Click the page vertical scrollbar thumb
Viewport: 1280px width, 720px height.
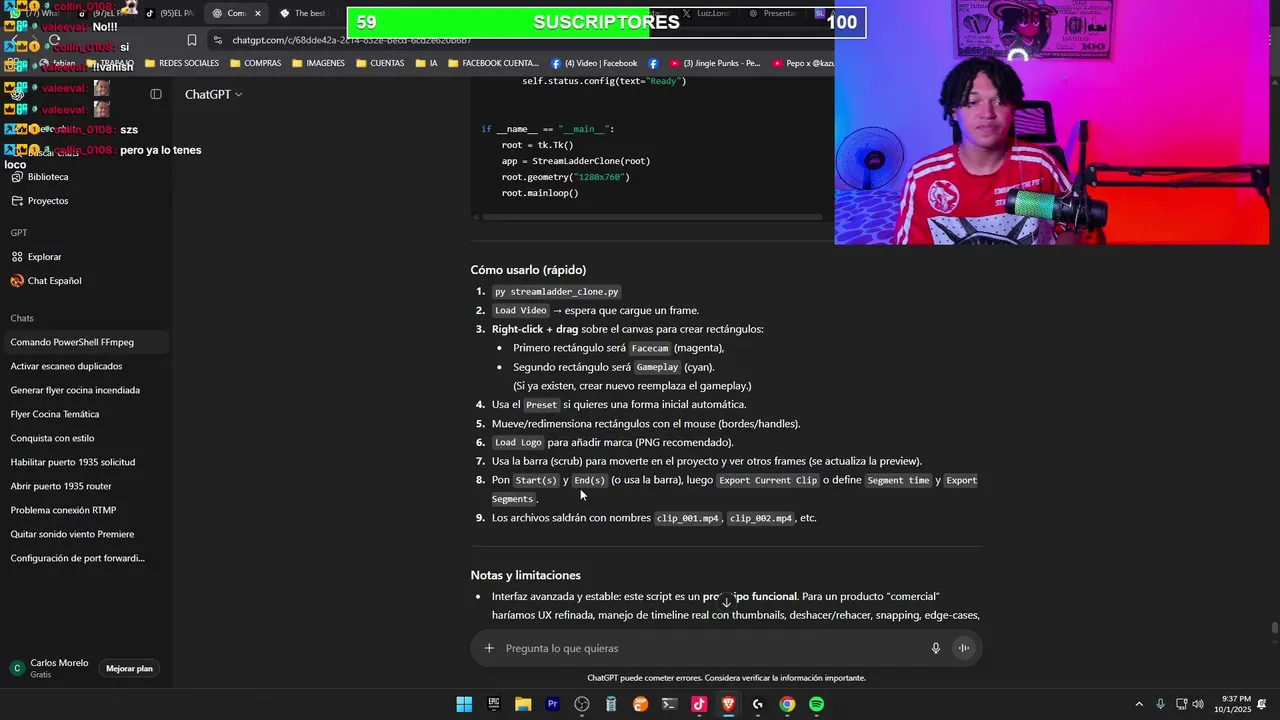pyautogui.click(x=1274, y=628)
